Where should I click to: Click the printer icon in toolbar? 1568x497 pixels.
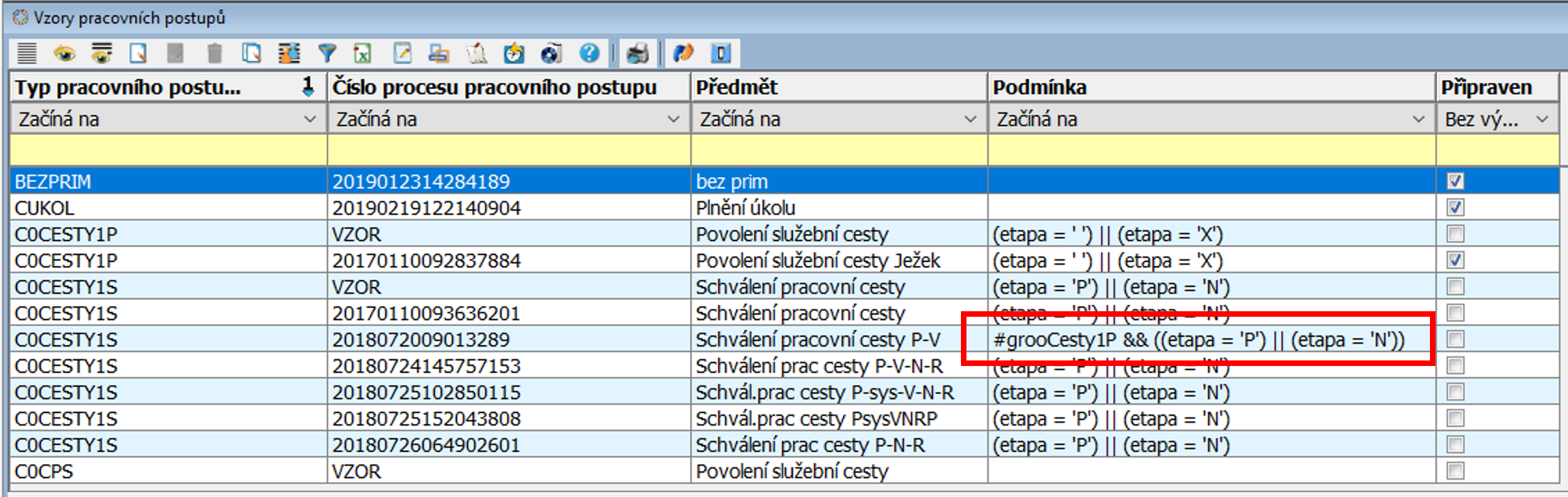pyautogui.click(x=637, y=53)
